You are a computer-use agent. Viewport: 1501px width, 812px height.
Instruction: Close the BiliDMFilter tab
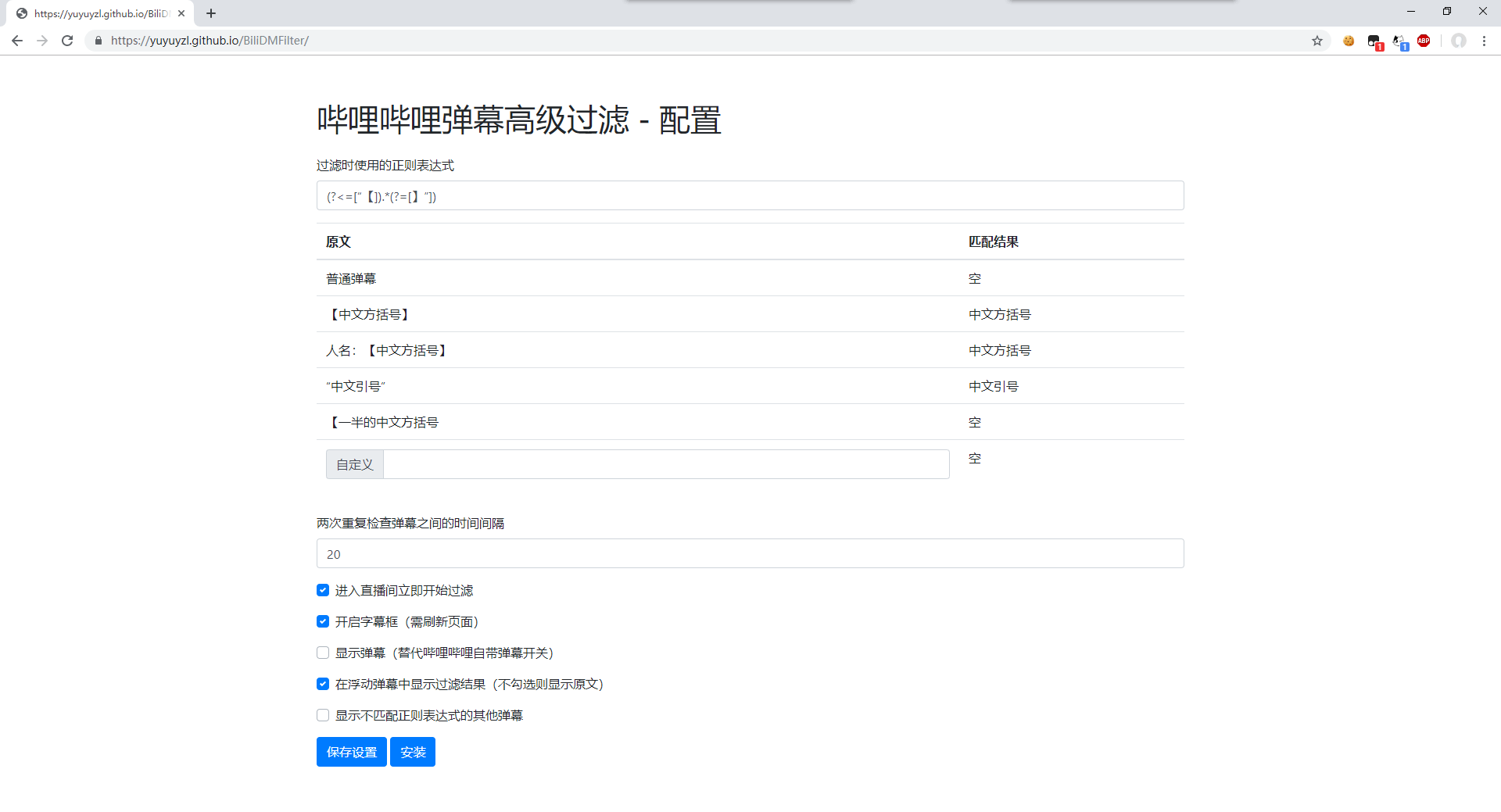[181, 13]
